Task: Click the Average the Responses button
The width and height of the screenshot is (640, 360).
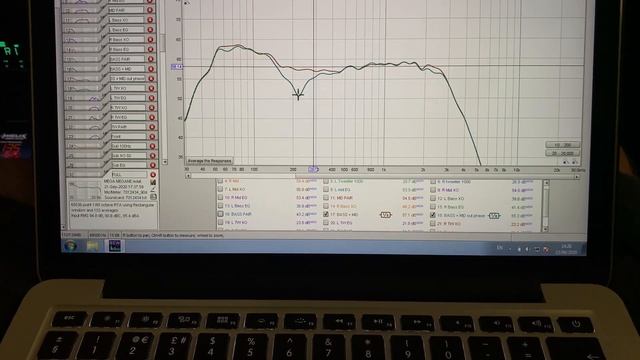Action: tap(209, 161)
